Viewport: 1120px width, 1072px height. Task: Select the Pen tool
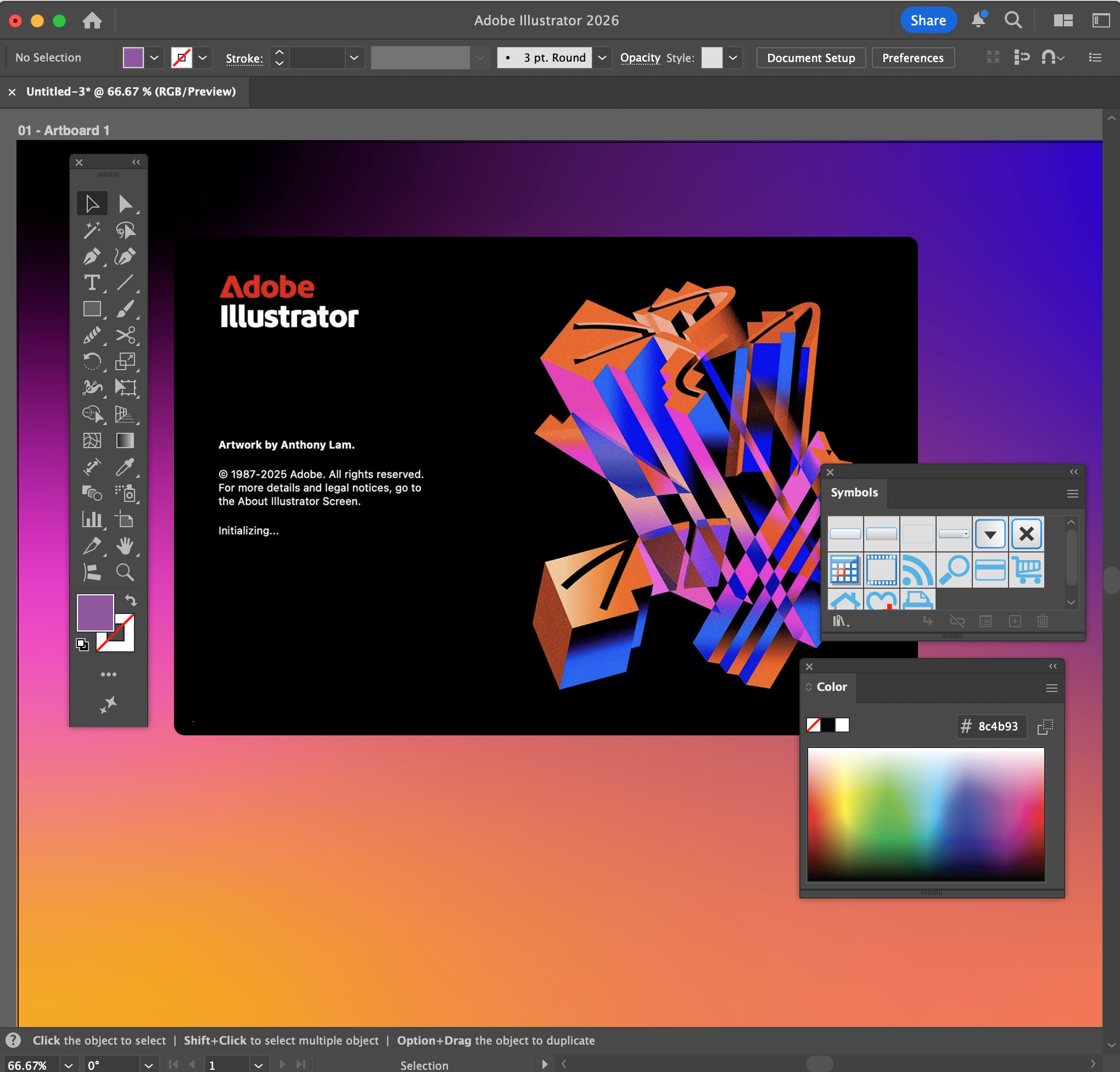coord(91,256)
